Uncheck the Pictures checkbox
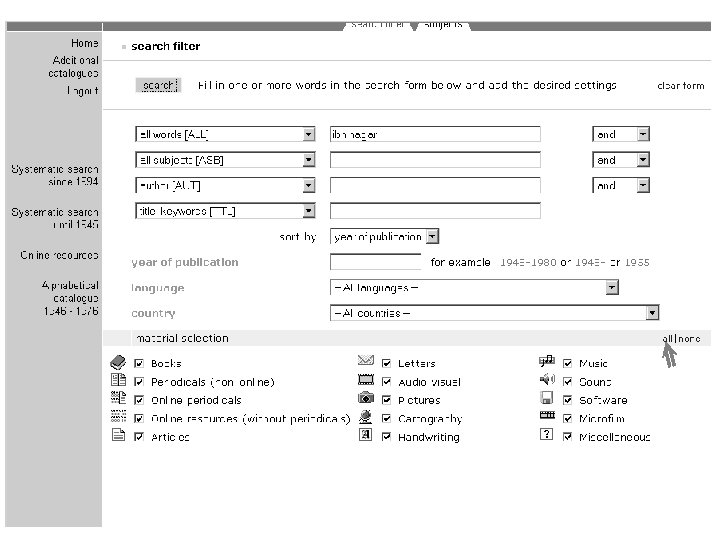The image size is (720, 540). [x=386, y=400]
